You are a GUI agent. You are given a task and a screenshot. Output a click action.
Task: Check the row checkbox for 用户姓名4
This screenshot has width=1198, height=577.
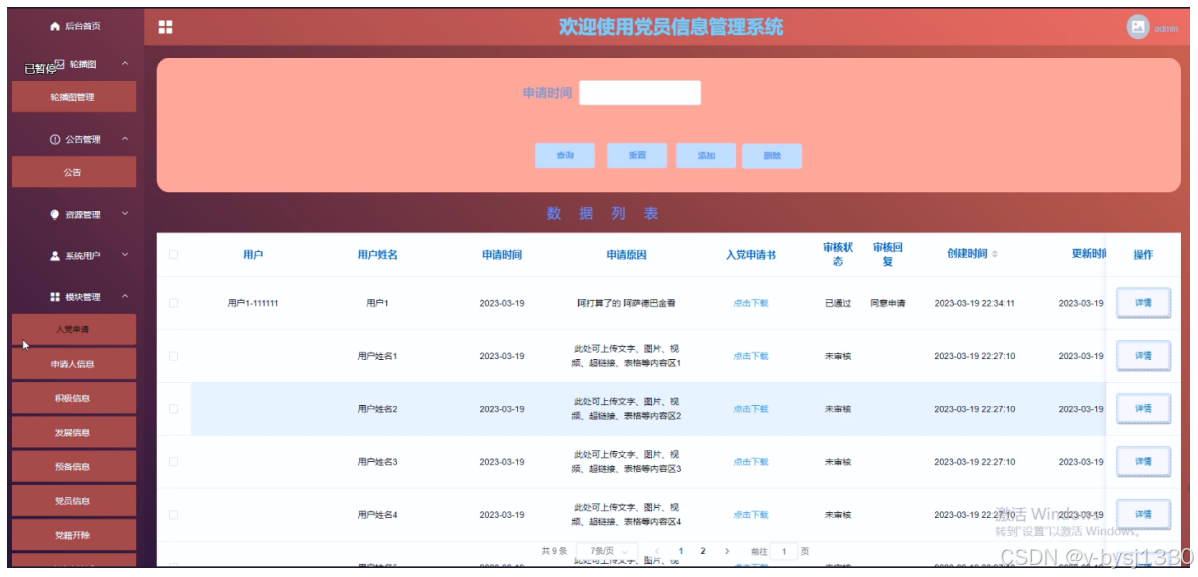click(173, 514)
